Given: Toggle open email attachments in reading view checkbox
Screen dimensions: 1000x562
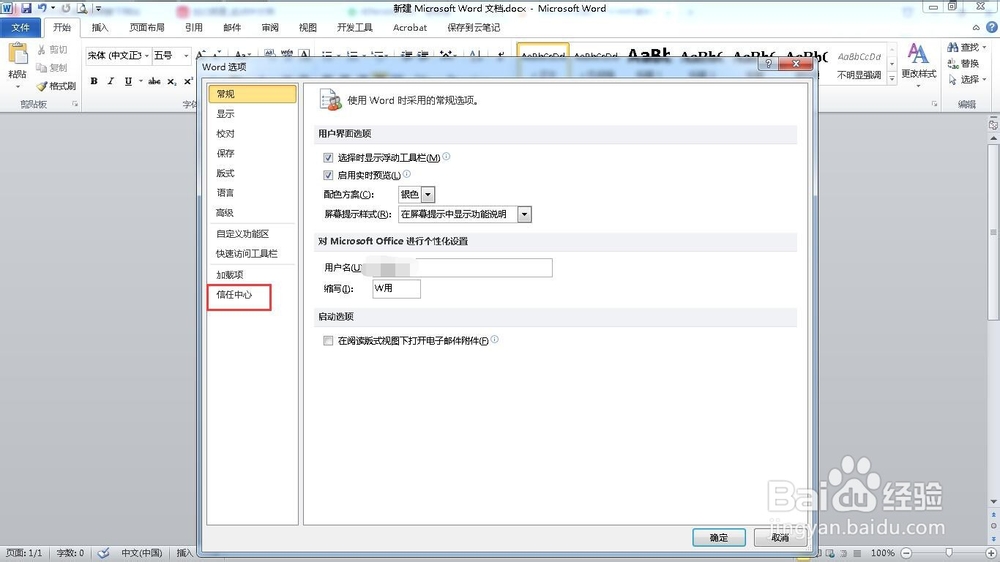Looking at the screenshot, I should click(328, 341).
